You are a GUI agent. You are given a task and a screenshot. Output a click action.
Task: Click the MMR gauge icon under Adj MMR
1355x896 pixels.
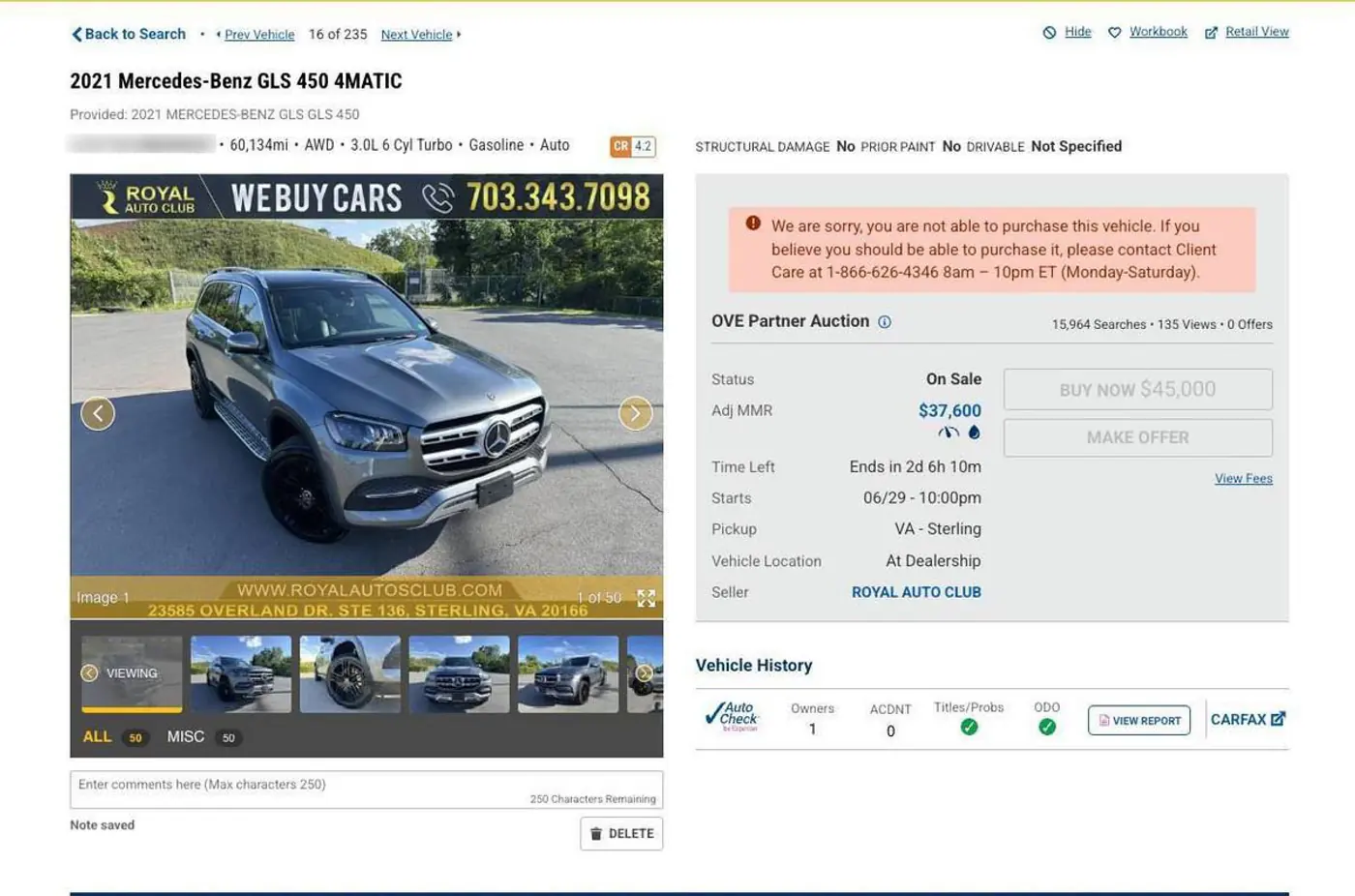(948, 433)
